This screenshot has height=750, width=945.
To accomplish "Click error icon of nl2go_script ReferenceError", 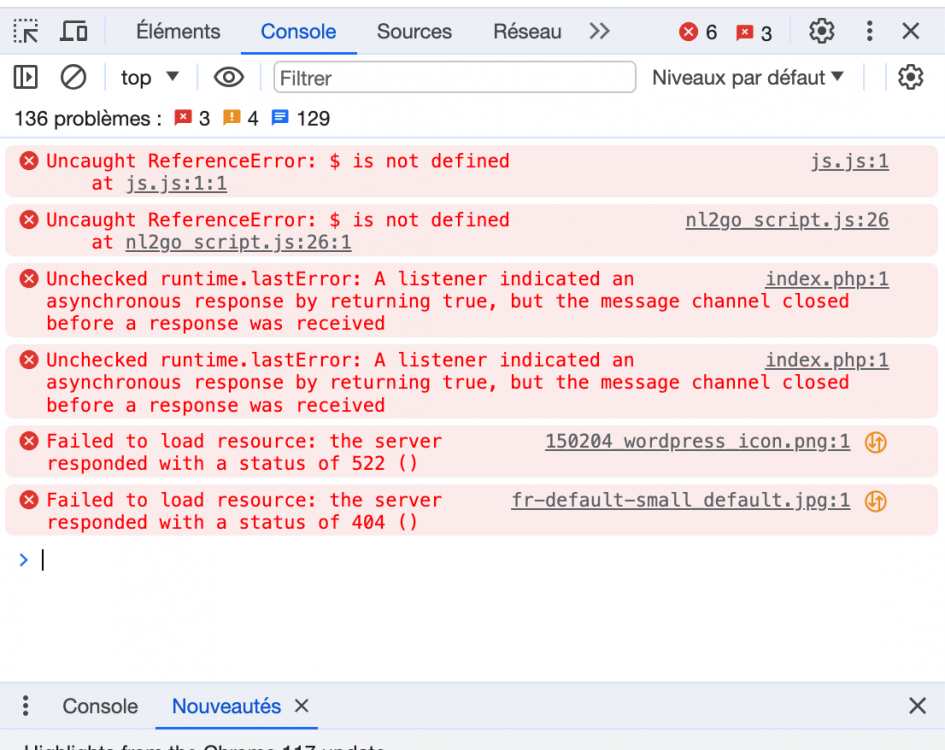I will (28, 219).
